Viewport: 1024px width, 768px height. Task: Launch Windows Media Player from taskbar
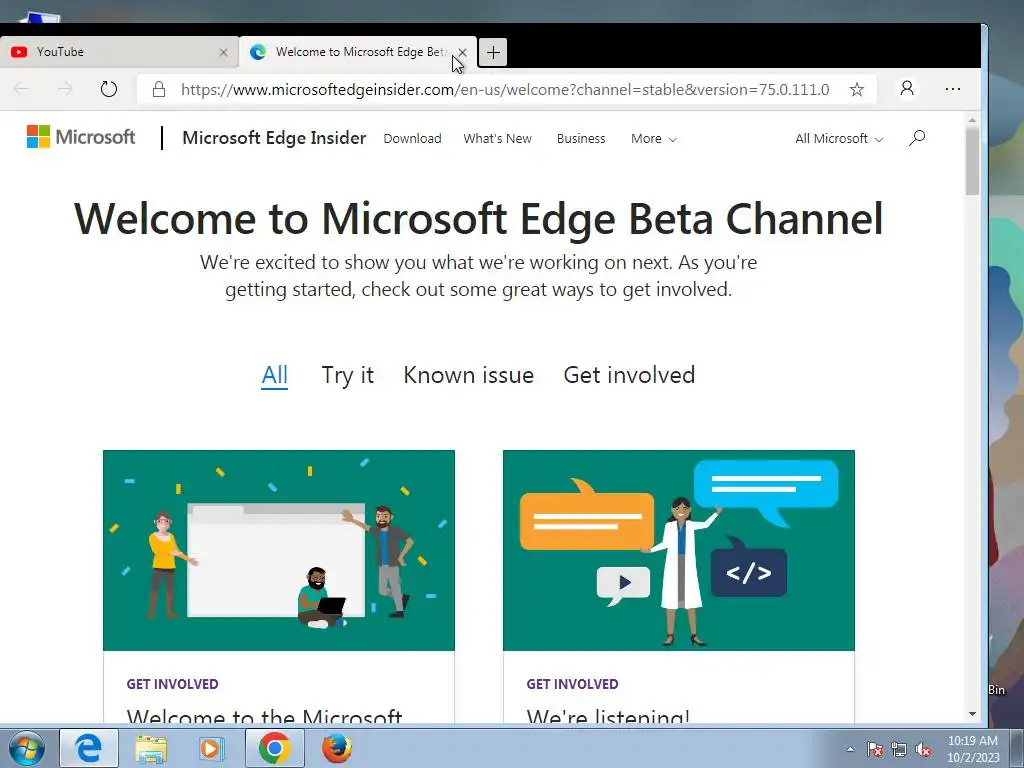211,748
